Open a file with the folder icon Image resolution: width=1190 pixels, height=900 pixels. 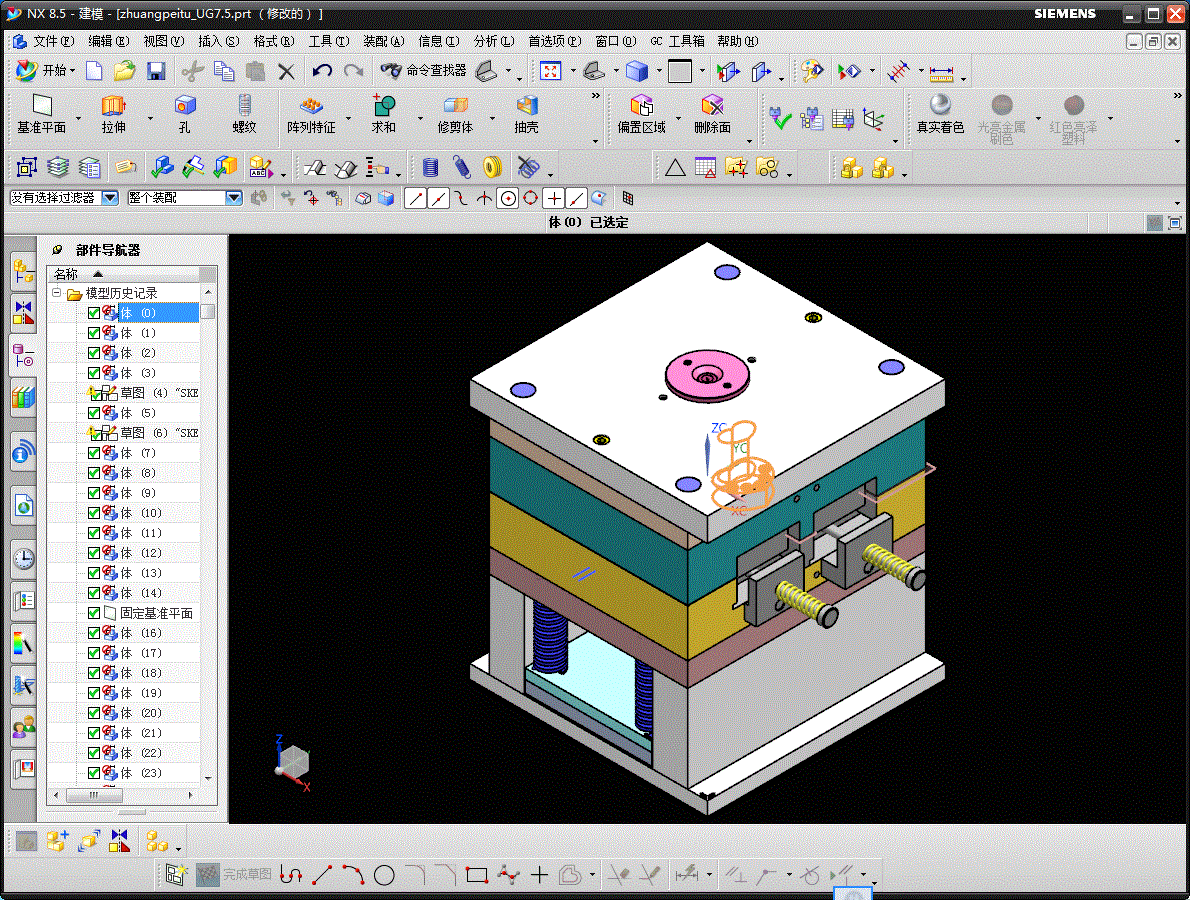click(x=124, y=71)
